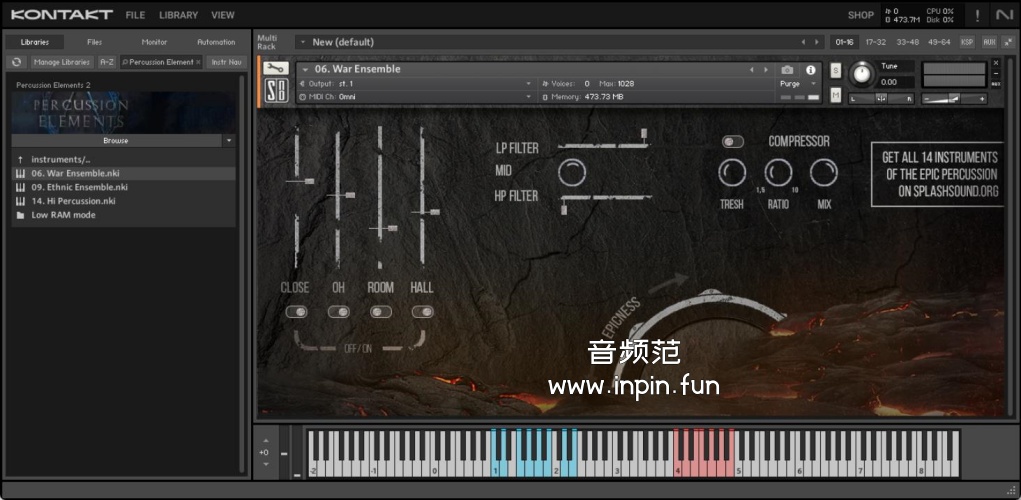This screenshot has width=1021, height=500.
Task: Open the Purge dropdown menu
Action: click(x=798, y=84)
